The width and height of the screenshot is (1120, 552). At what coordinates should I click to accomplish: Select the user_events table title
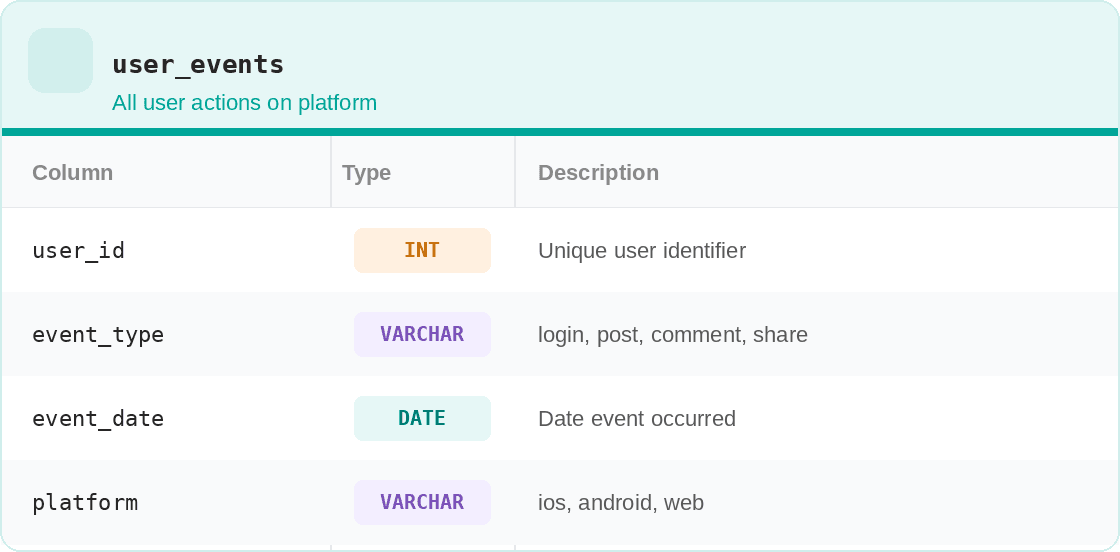coord(198,65)
